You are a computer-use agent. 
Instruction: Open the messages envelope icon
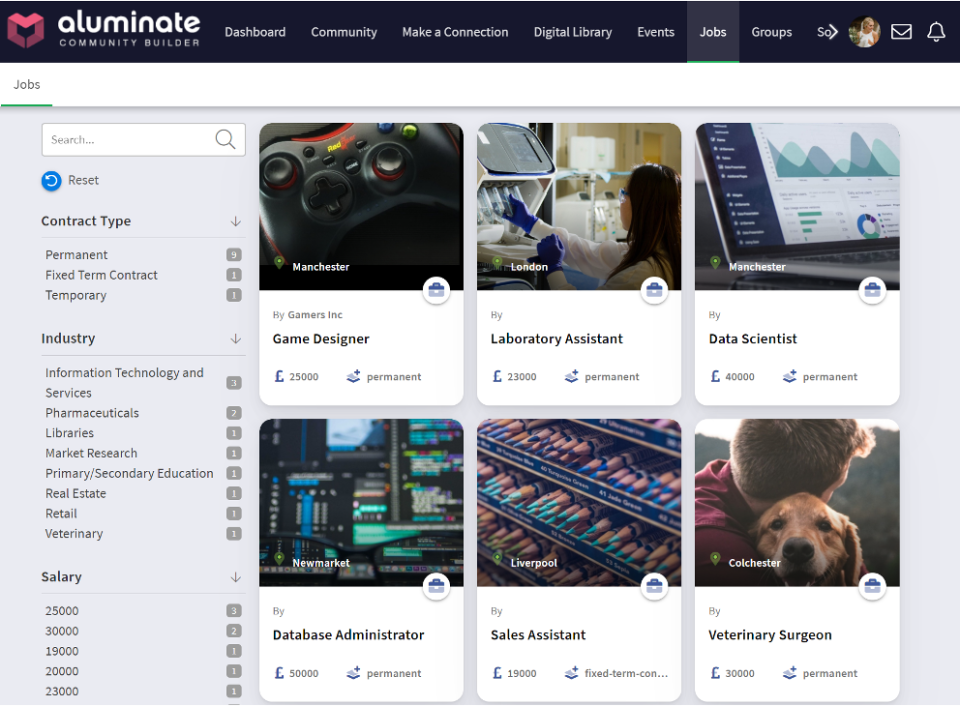click(x=901, y=31)
